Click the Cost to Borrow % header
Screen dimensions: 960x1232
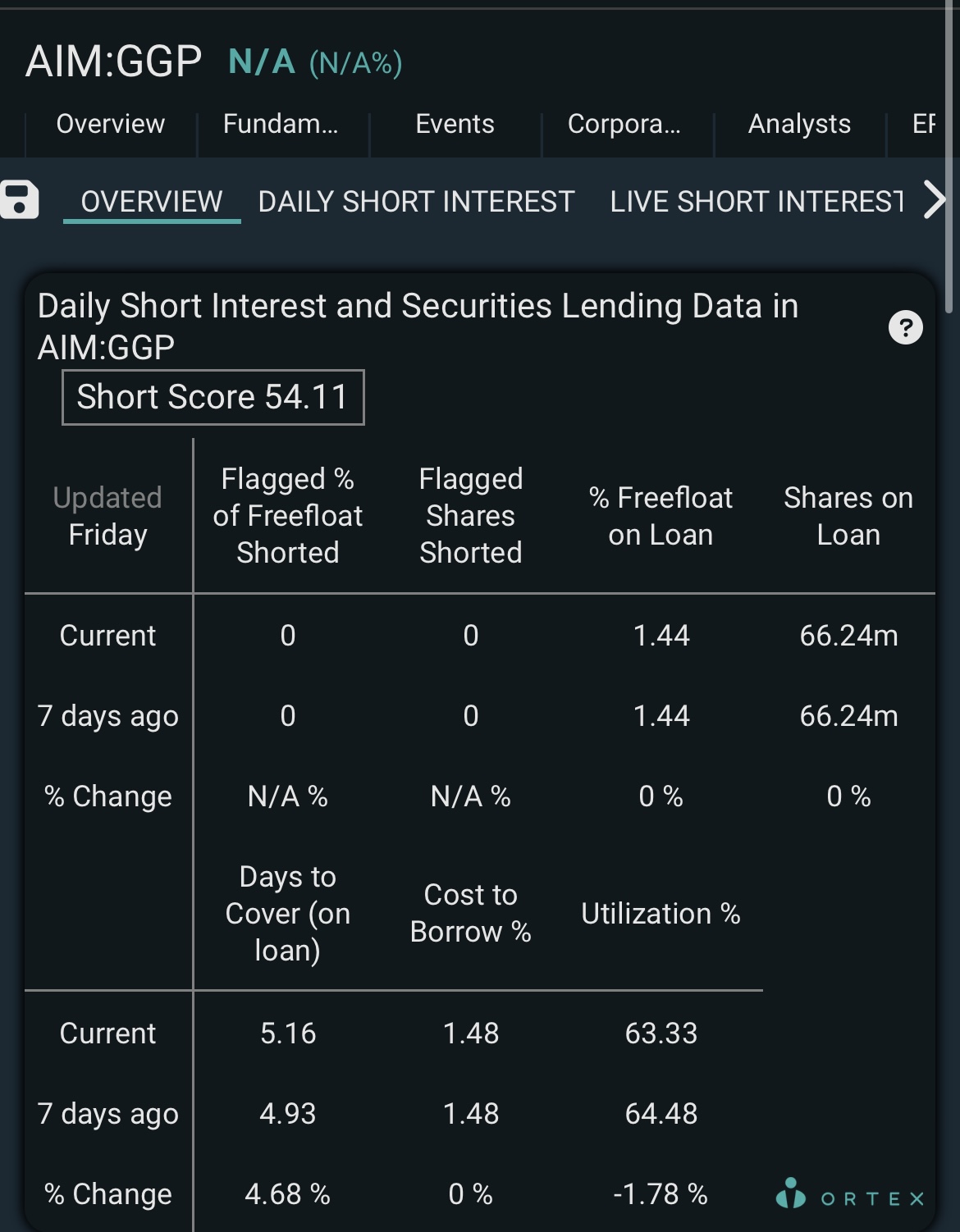click(x=471, y=913)
